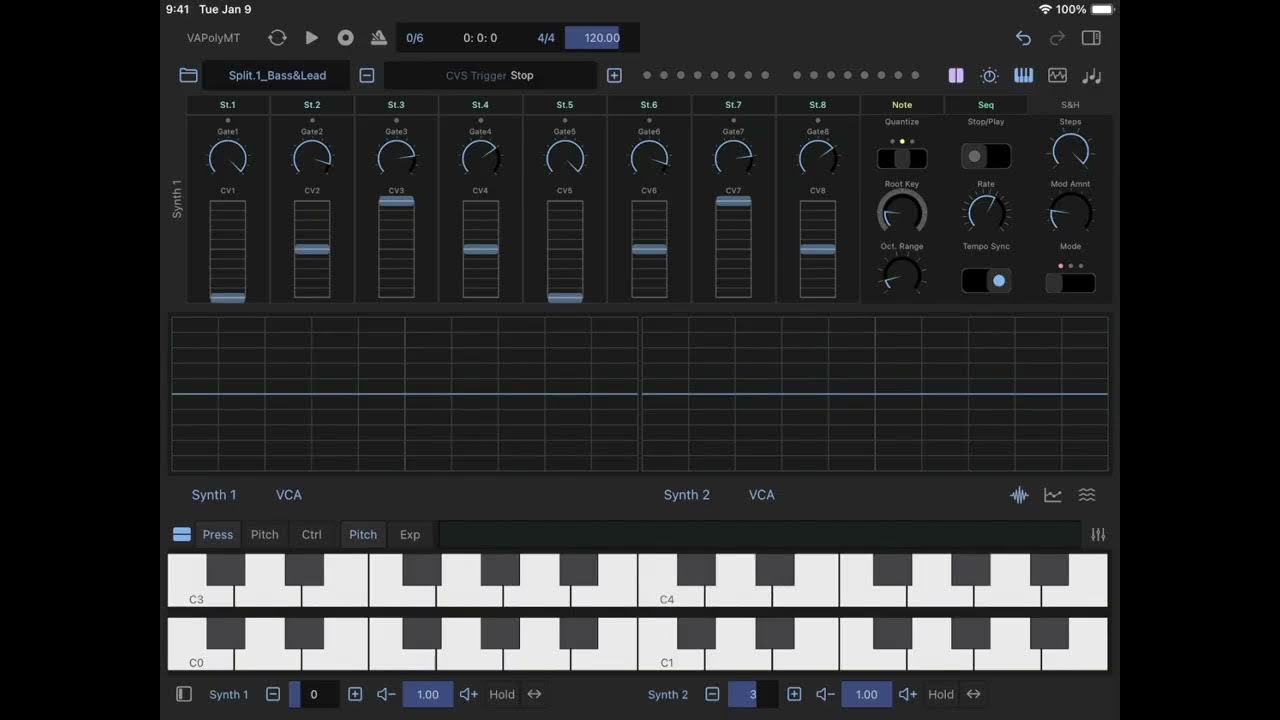Click the VAPolyMT app title button

tap(214, 38)
